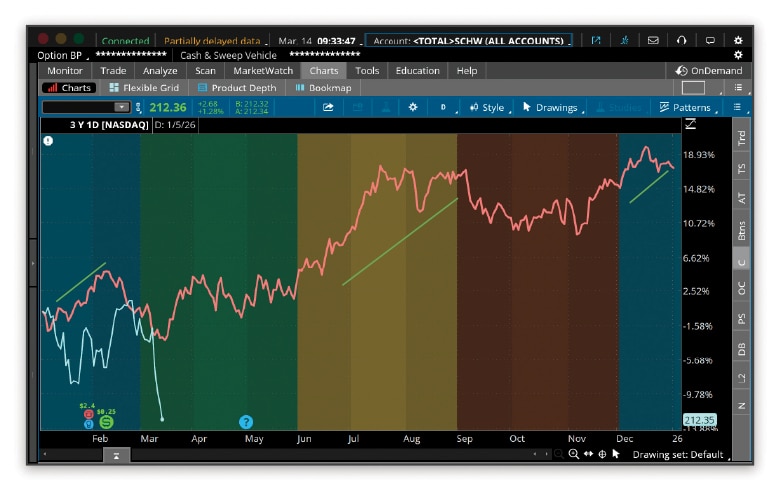Click the pop-out window icon in header

[x=596, y=40]
